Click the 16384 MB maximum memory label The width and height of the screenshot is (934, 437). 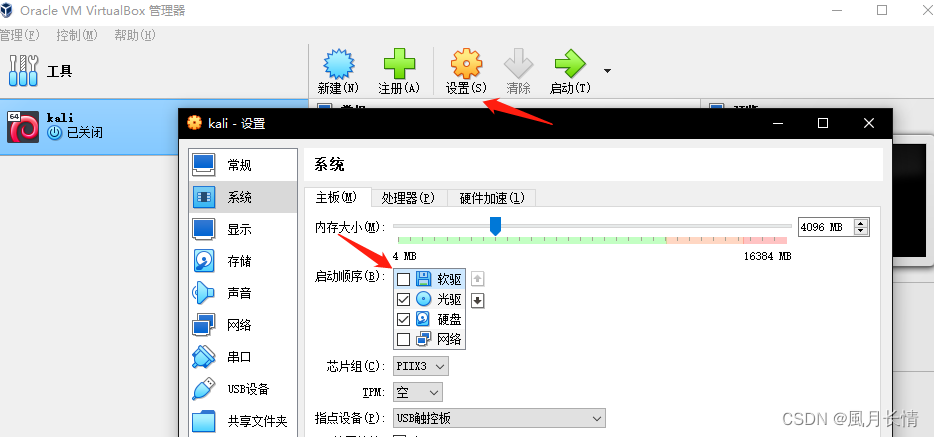coord(767,256)
